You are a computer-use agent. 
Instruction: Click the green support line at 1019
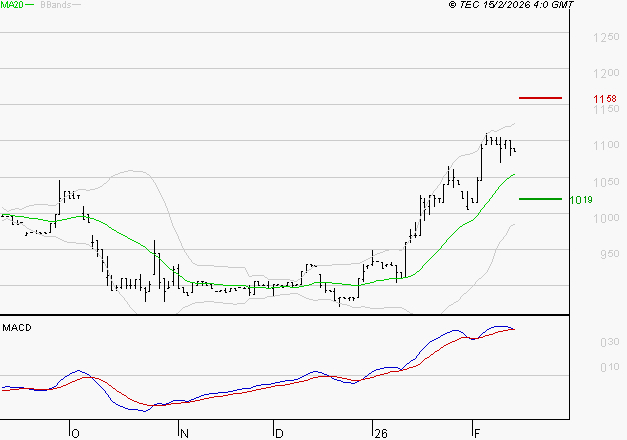(x=540, y=199)
